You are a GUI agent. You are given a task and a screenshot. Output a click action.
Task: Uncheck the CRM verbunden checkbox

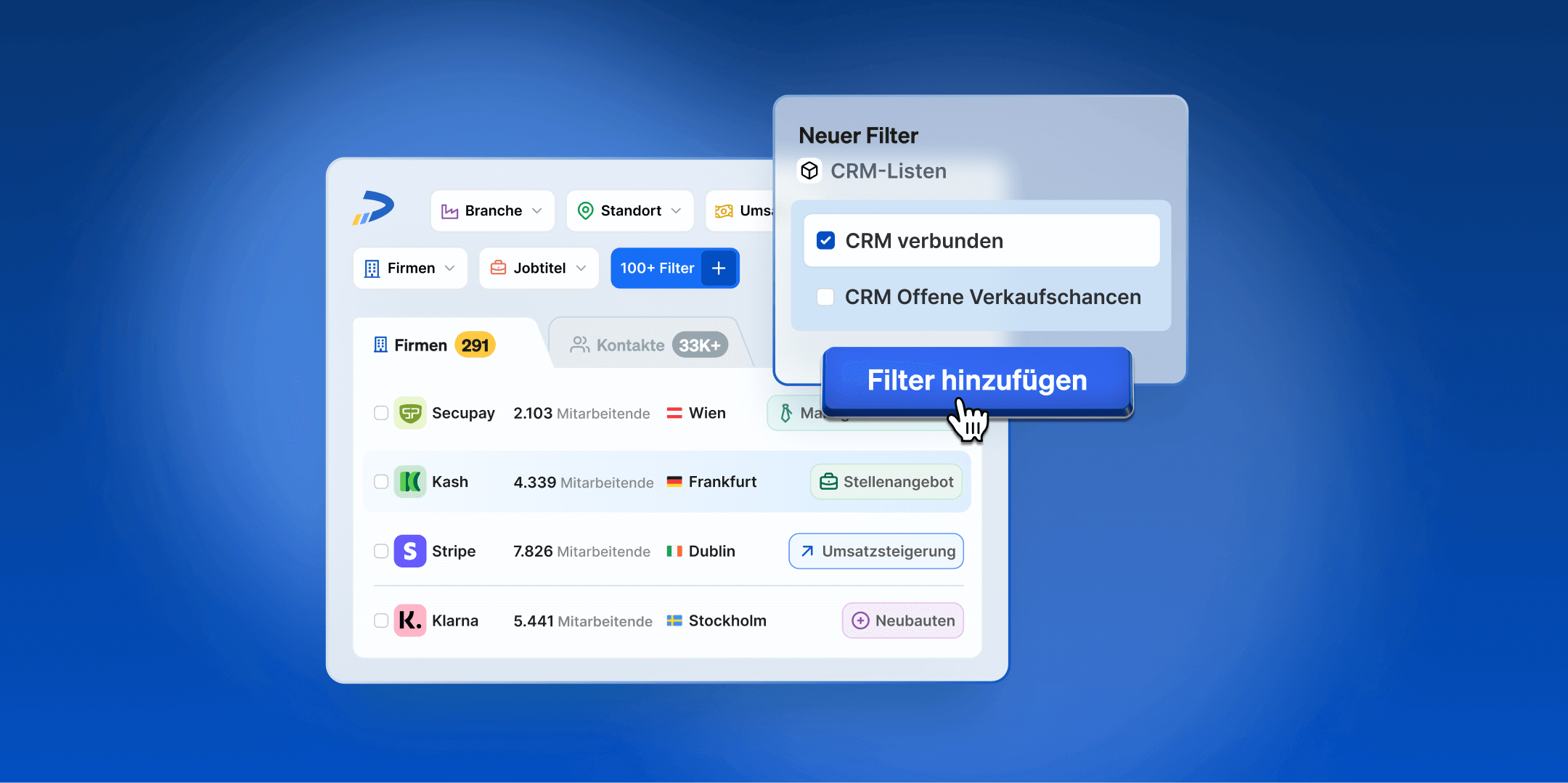coord(825,239)
